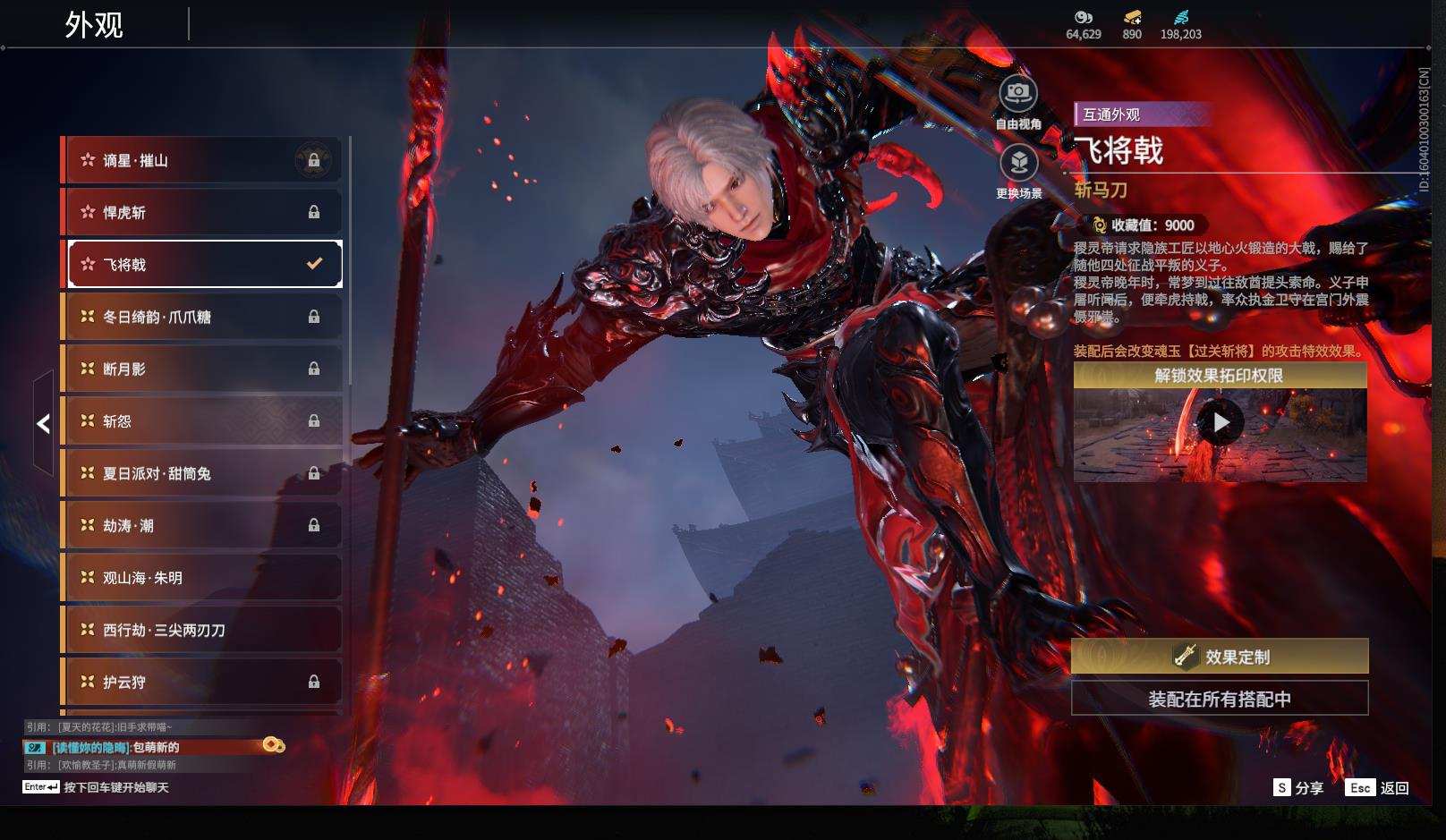Select the 观山海·朱明 weapon skin
The width and height of the screenshot is (1446, 840).
(202, 578)
